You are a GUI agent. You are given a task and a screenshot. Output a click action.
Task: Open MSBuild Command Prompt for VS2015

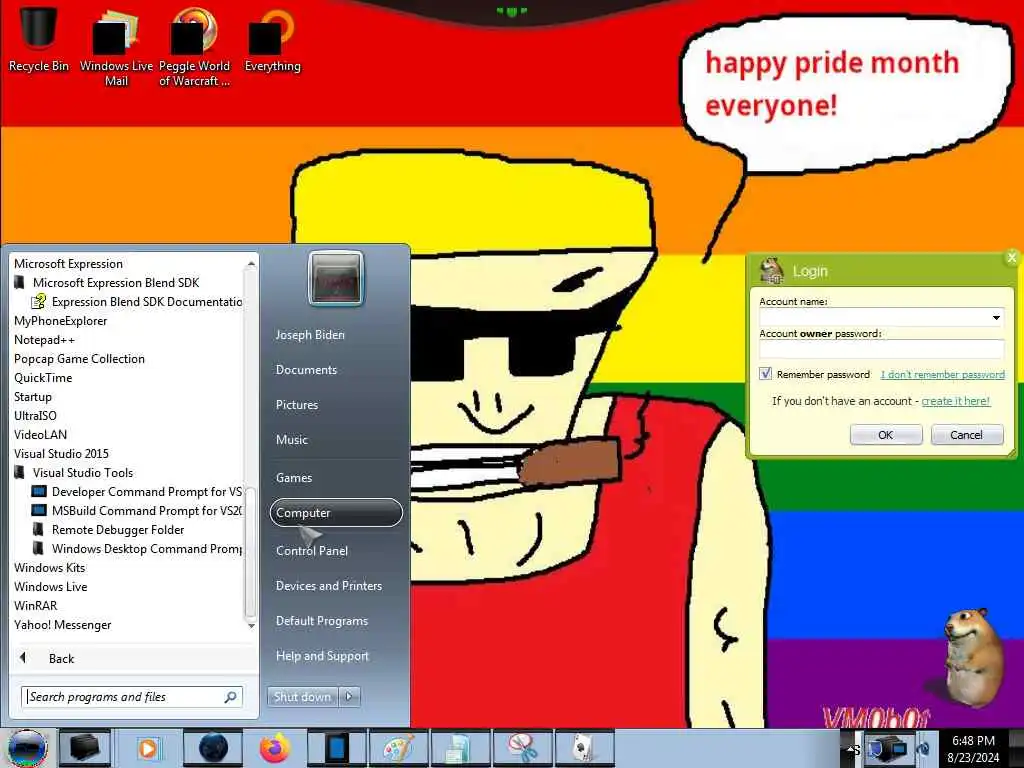[136, 511]
